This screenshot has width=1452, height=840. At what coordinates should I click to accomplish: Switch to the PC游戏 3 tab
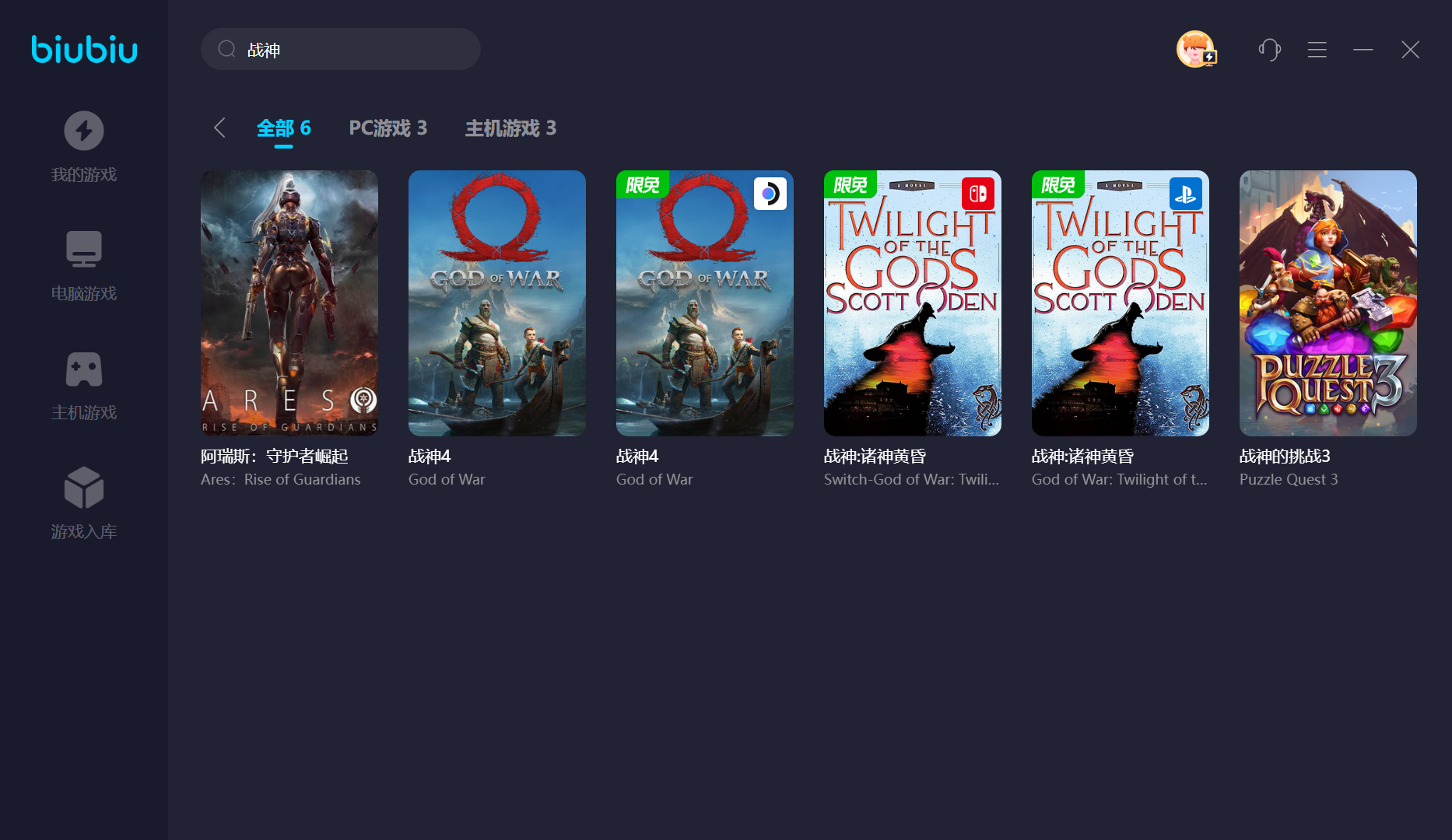click(388, 128)
